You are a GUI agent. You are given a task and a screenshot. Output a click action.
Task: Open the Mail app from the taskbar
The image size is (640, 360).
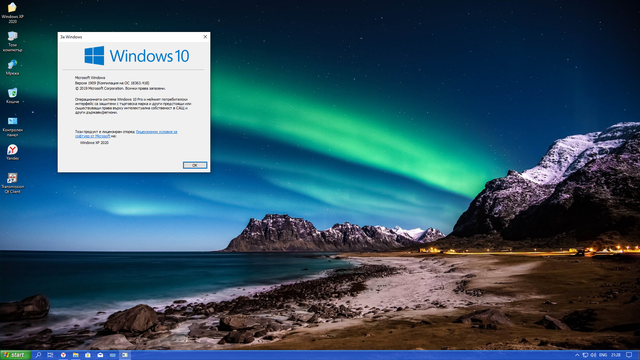[x=100, y=355]
